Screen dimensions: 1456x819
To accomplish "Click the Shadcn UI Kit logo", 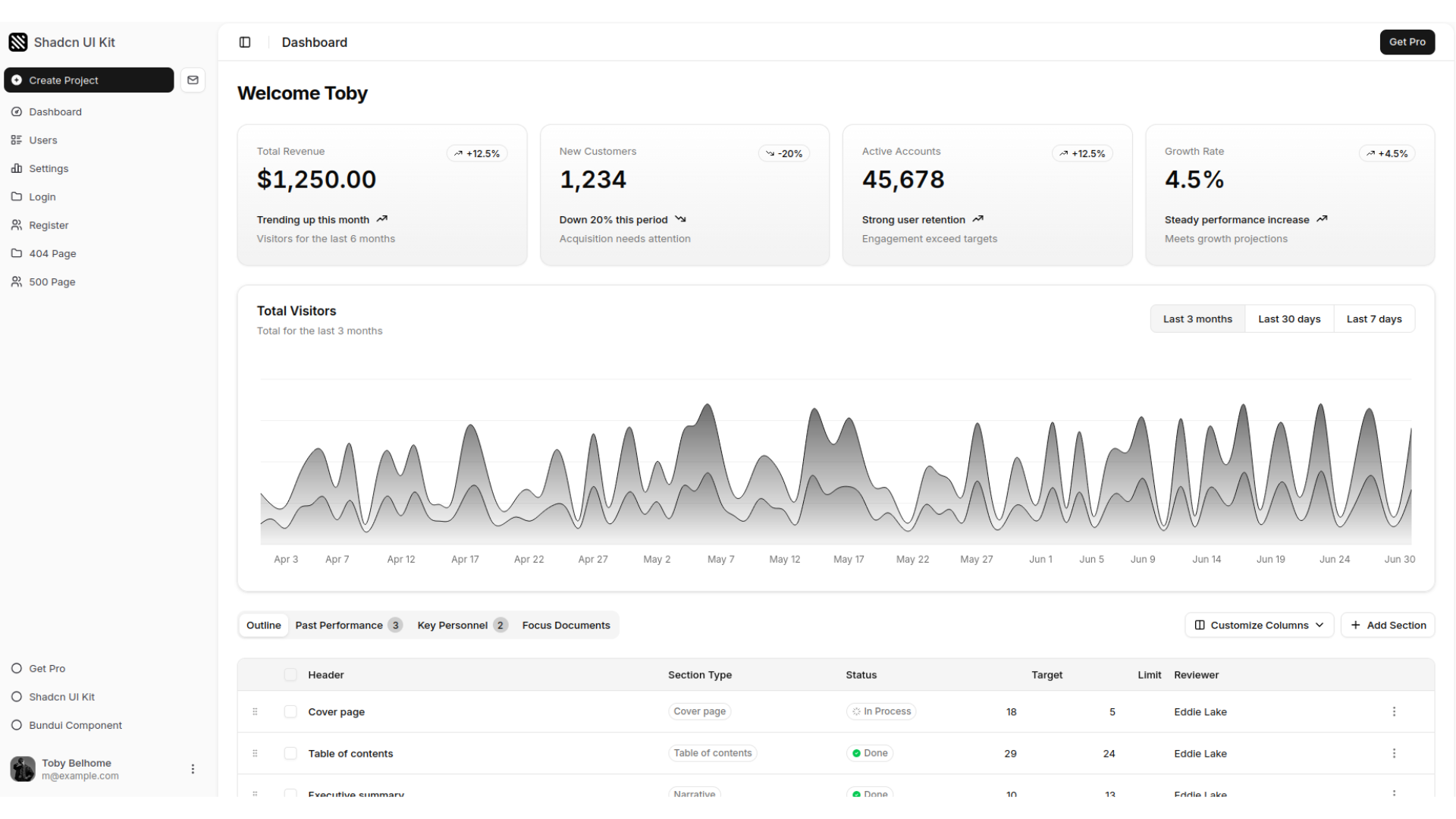I will pyautogui.click(x=18, y=42).
